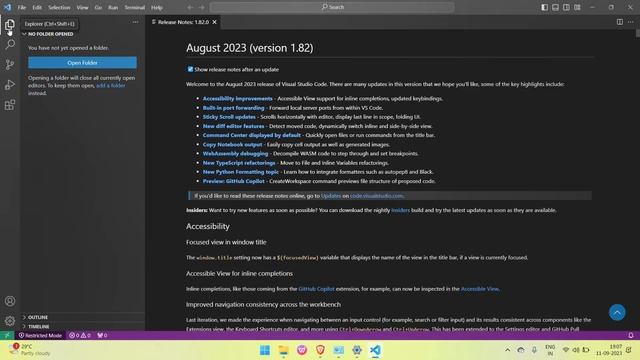This screenshot has width=640, height=360.
Task: Open File Explorer from the taskbar
Action: click(x=283, y=350)
